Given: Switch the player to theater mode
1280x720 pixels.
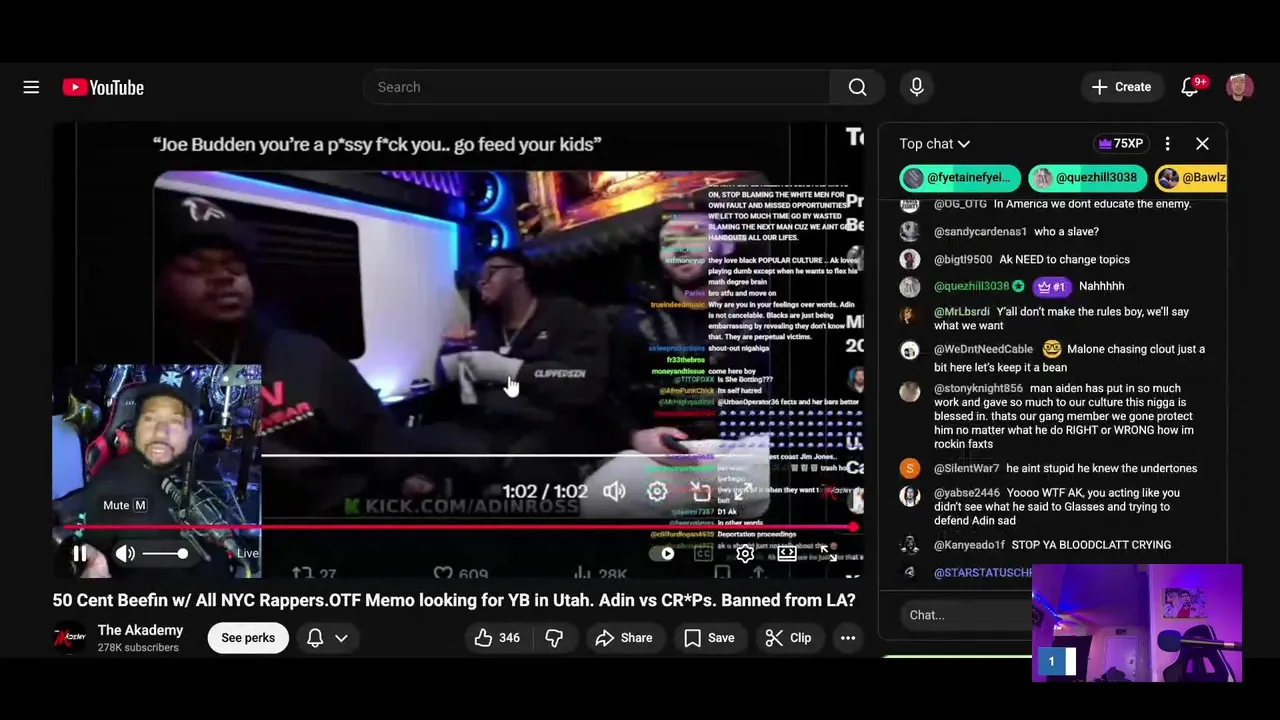Looking at the screenshot, I should point(787,553).
